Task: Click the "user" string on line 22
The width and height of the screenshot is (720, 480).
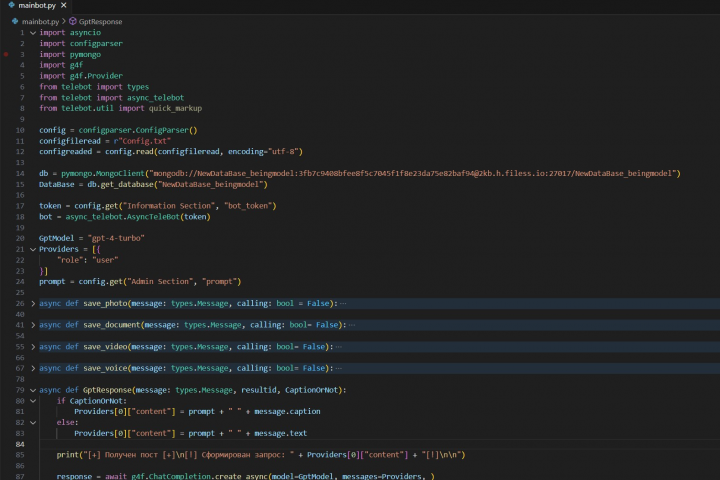Action: (x=105, y=260)
